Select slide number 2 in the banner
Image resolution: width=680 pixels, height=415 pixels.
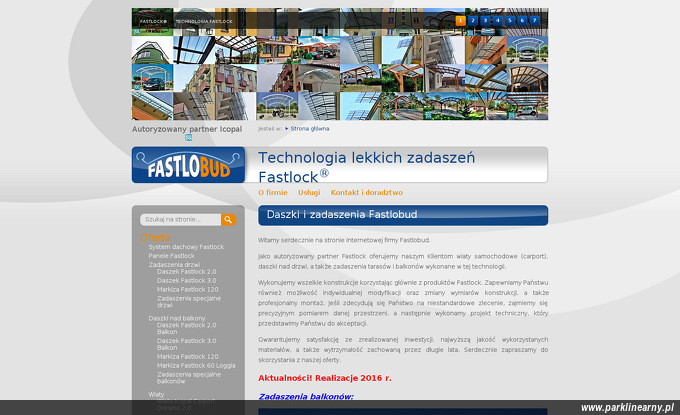click(x=473, y=20)
